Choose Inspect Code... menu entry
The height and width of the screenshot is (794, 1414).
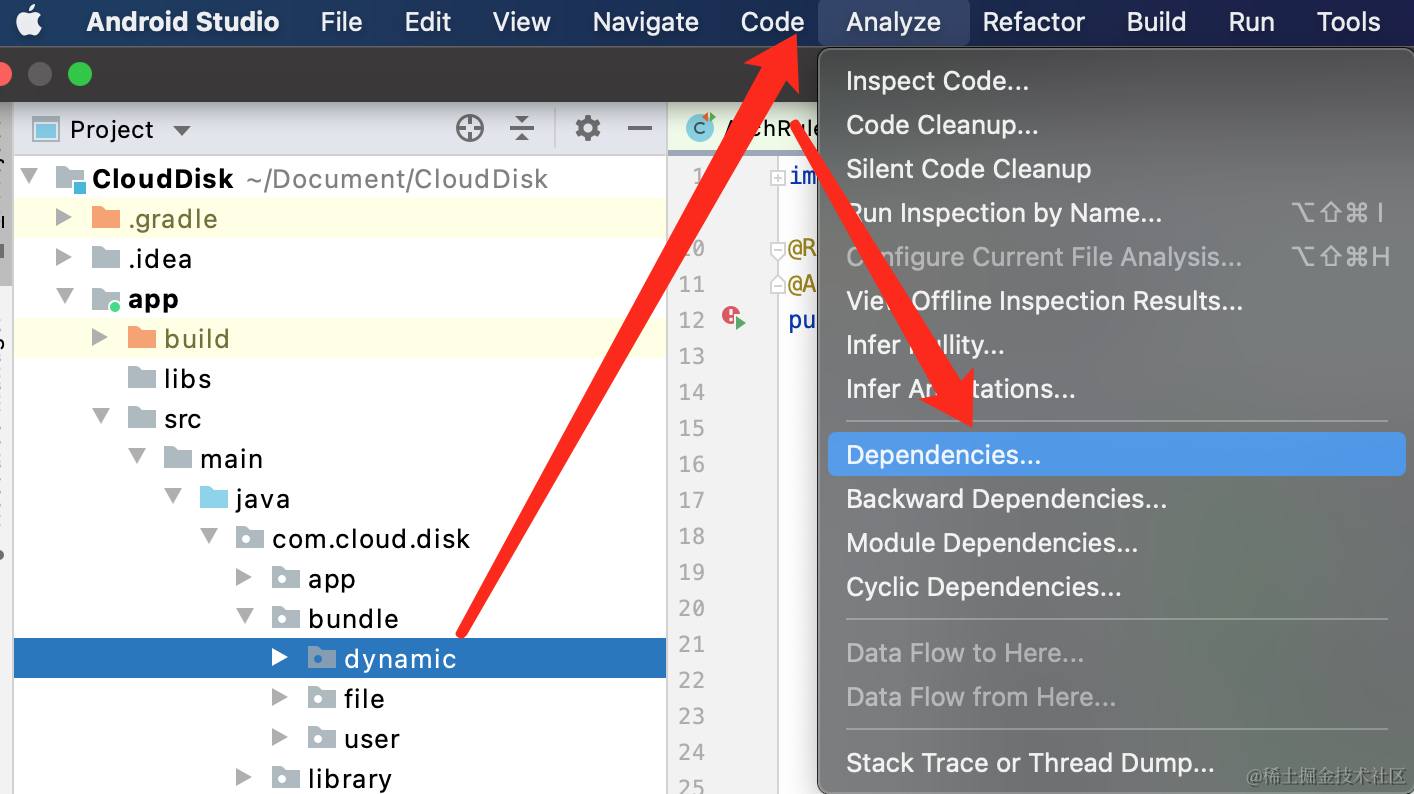click(937, 81)
